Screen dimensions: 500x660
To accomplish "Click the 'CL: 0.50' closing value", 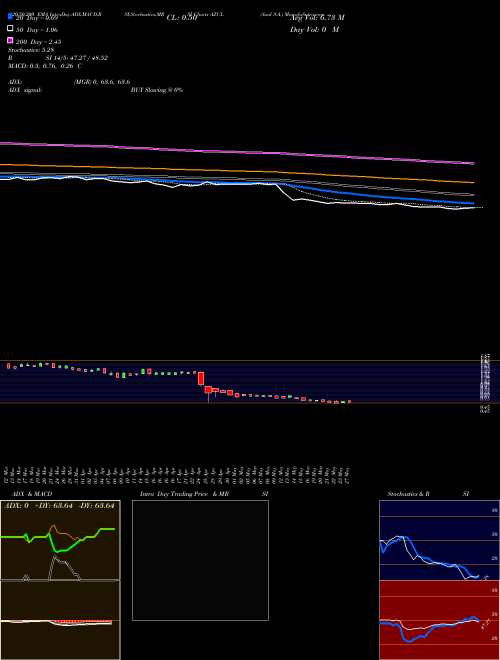I will click(182, 18).
